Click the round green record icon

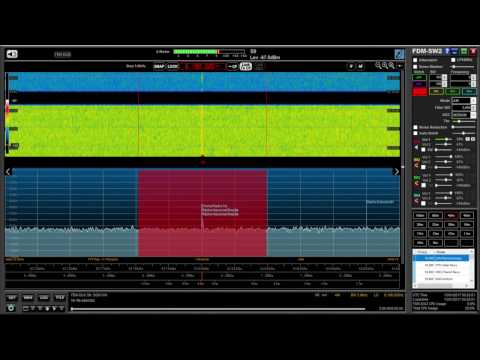(11, 308)
